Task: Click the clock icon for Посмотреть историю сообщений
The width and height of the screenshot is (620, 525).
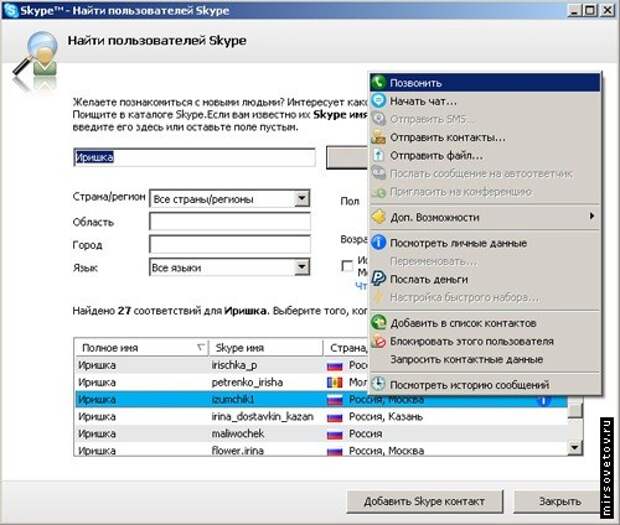Action: click(x=379, y=384)
